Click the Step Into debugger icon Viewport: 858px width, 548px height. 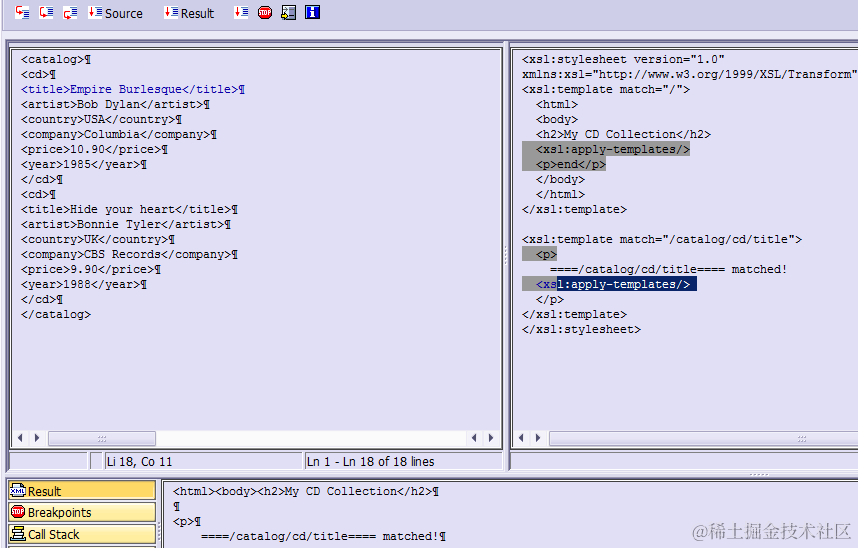point(22,13)
